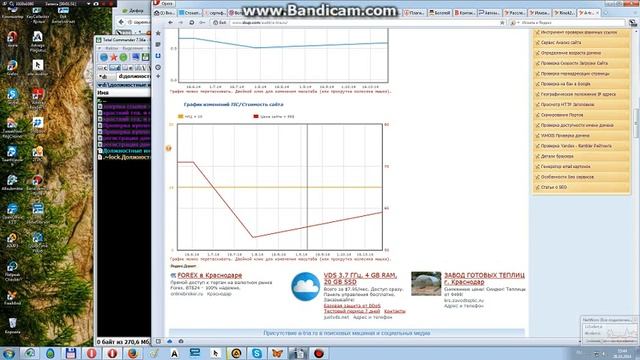The height and width of the screenshot is (360, 640).
Task: Click the Windows Start button
Action: (x=9, y=353)
